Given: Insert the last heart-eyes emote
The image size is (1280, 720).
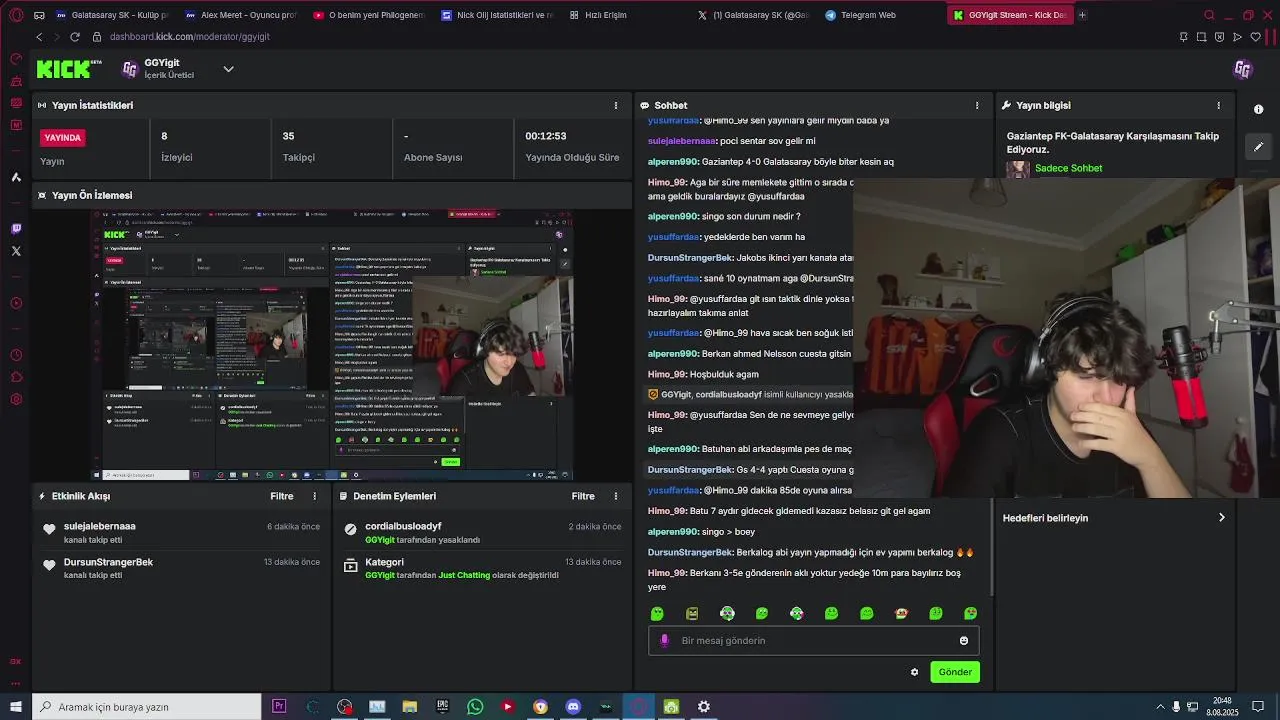Looking at the screenshot, I should (970, 613).
